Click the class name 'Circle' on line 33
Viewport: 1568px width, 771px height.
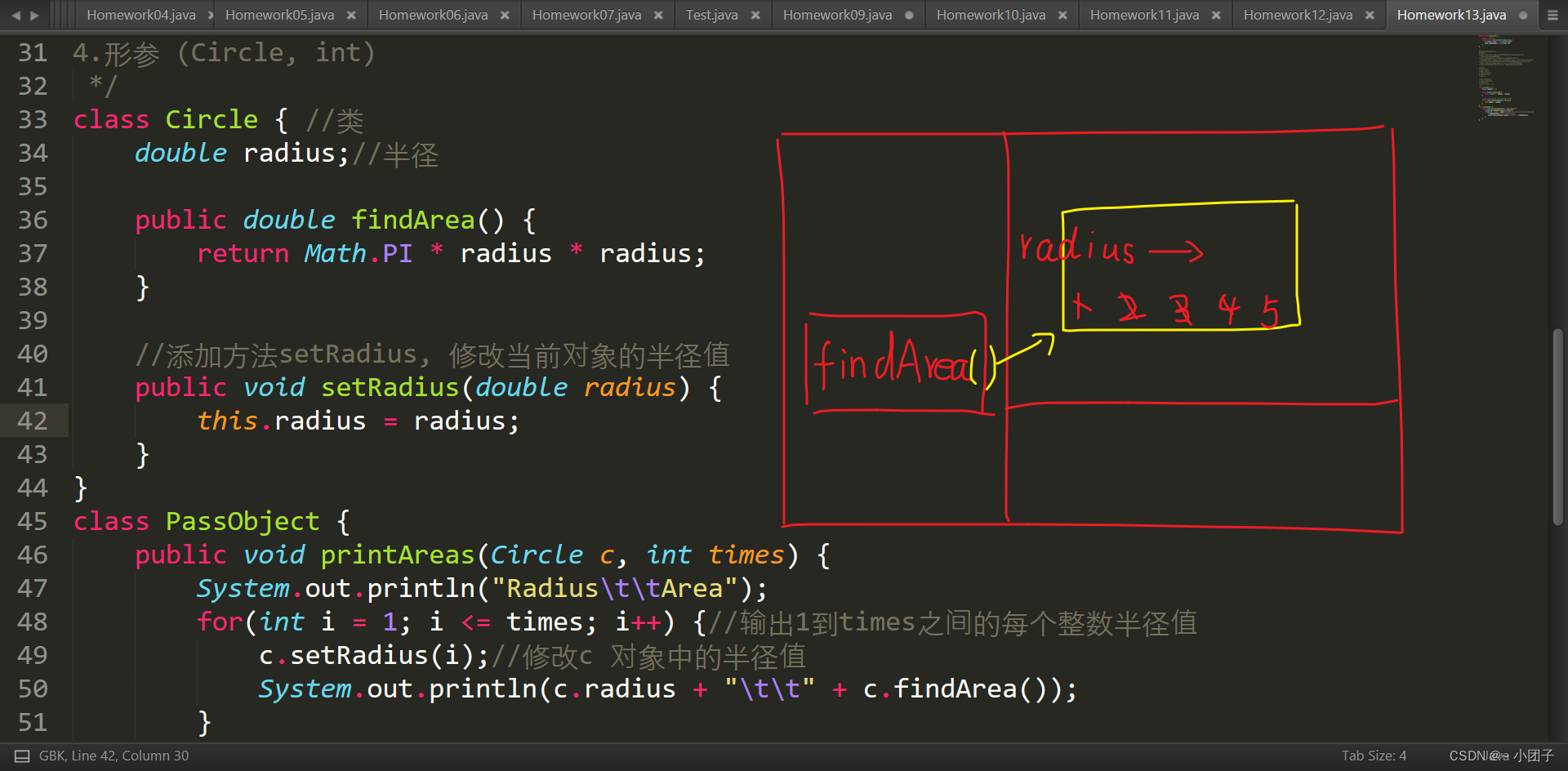pyautogui.click(x=212, y=119)
